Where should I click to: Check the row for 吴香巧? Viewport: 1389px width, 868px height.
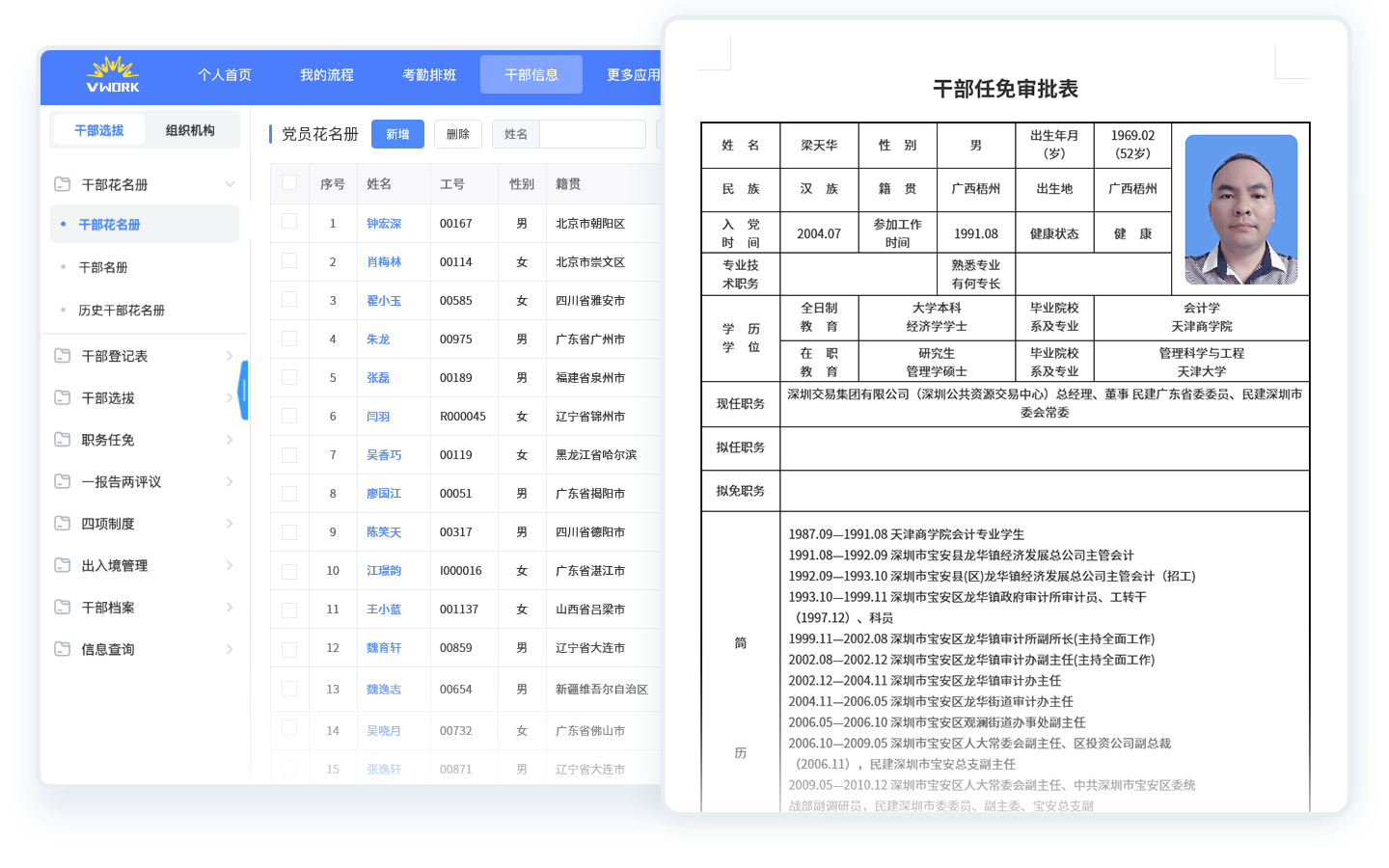tap(289, 454)
